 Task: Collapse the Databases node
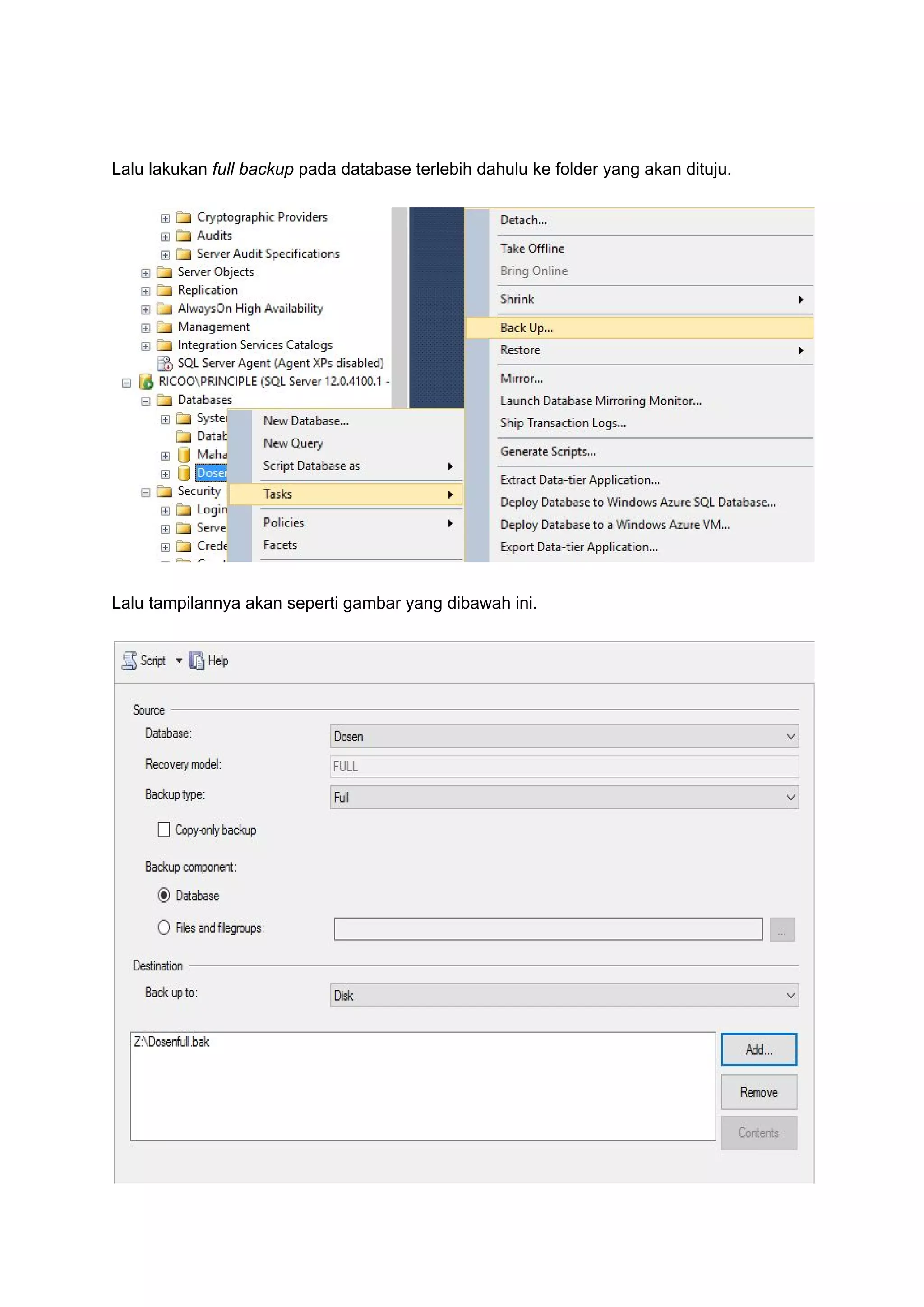pos(146,401)
